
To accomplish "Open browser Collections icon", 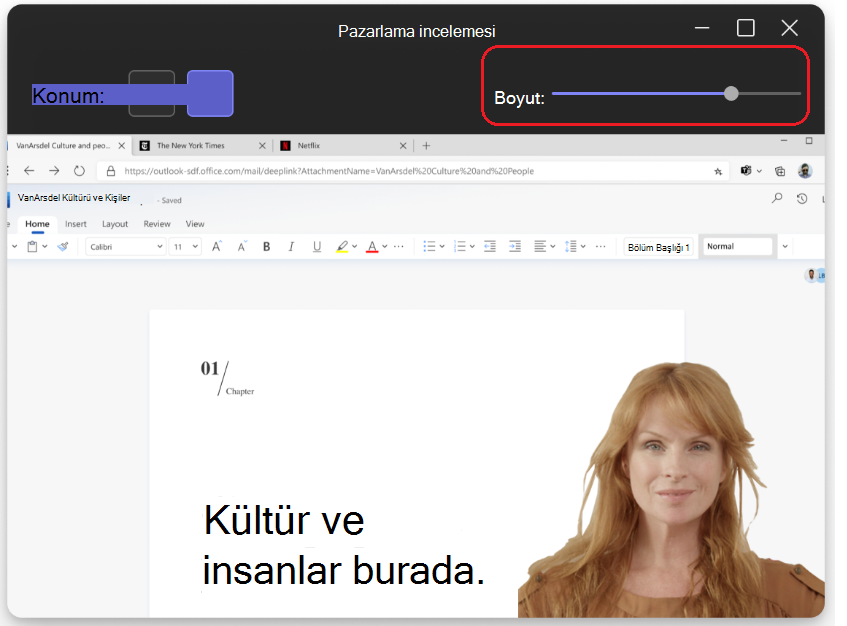I will click(780, 171).
